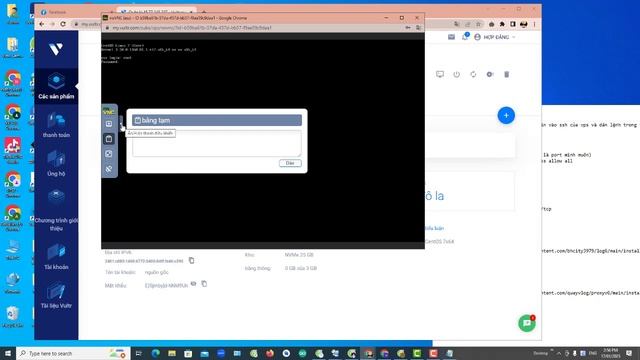Open Task View on the taskbar

[x=138, y=353]
